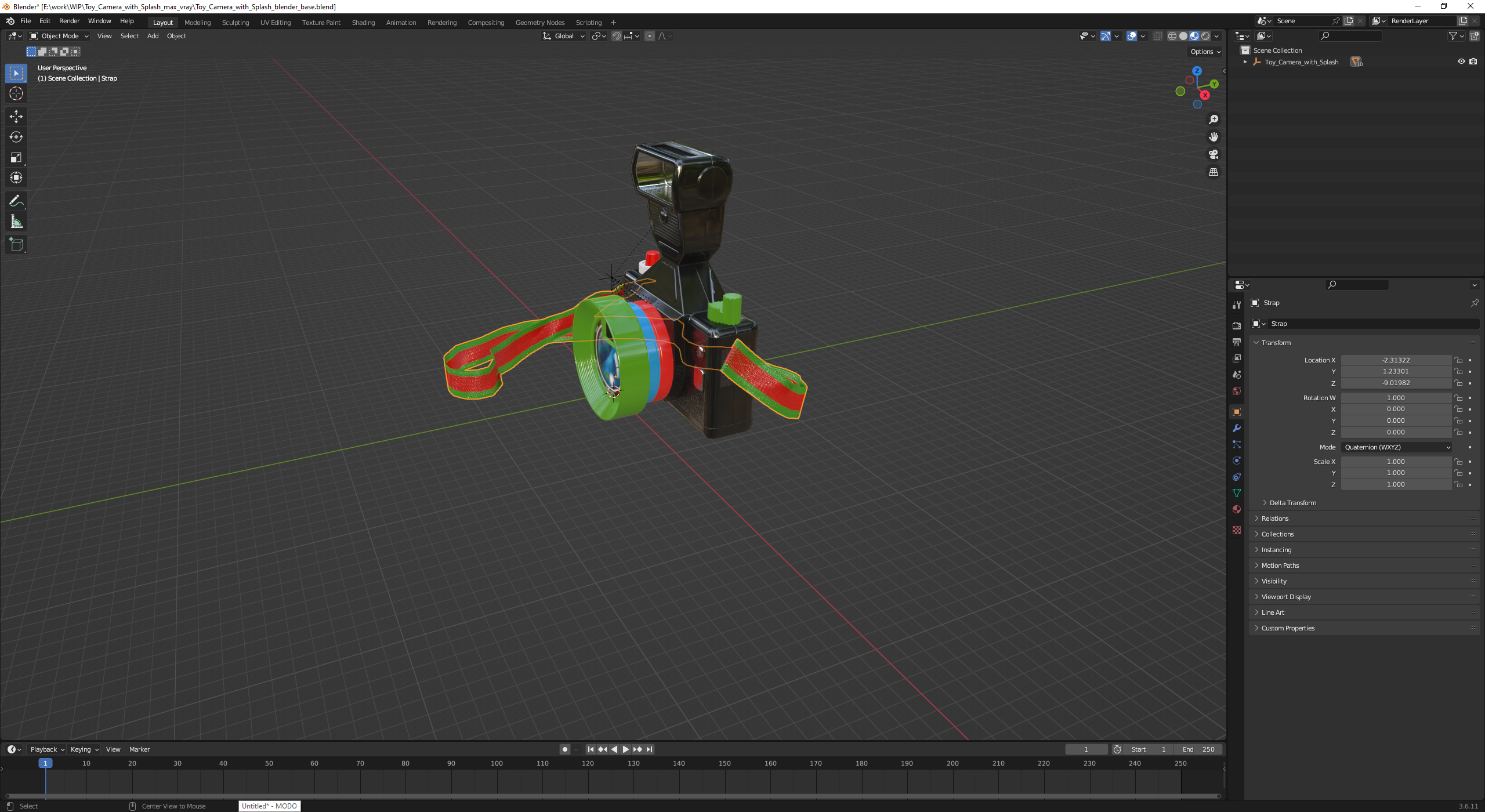This screenshot has height=812, width=1485.
Task: Toggle X-ray display mode
Action: 1157,36
